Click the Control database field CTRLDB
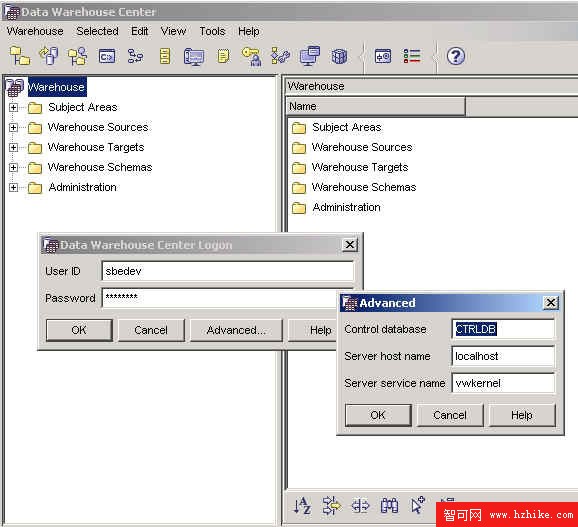 pos(503,329)
